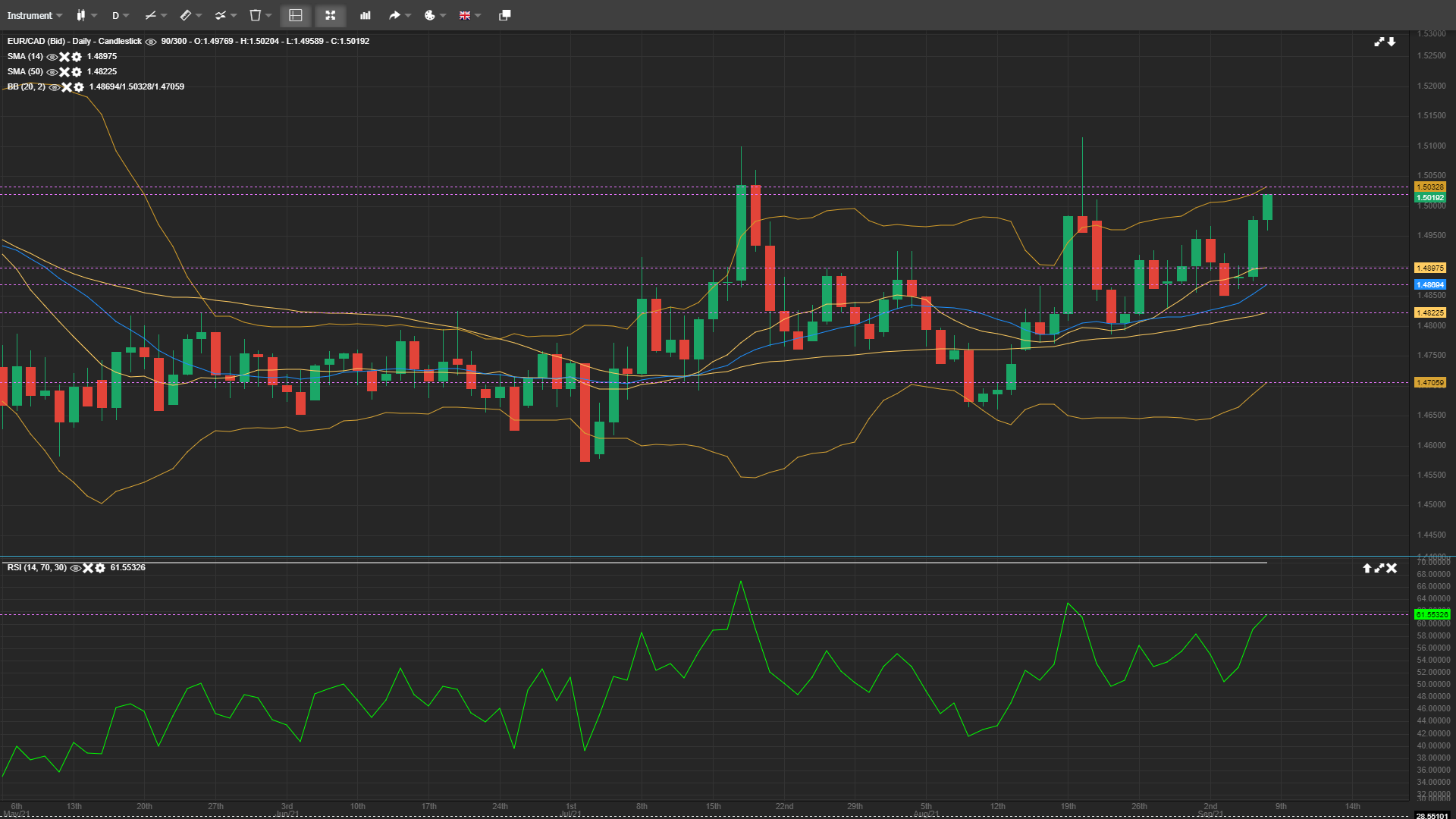The height and width of the screenshot is (819, 1456).
Task: Click the 61.55326 RSI value readout
Action: click(x=127, y=568)
